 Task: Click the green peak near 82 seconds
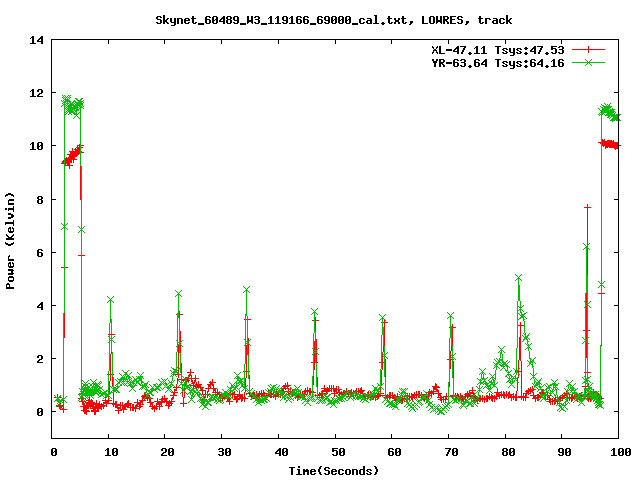518,277
